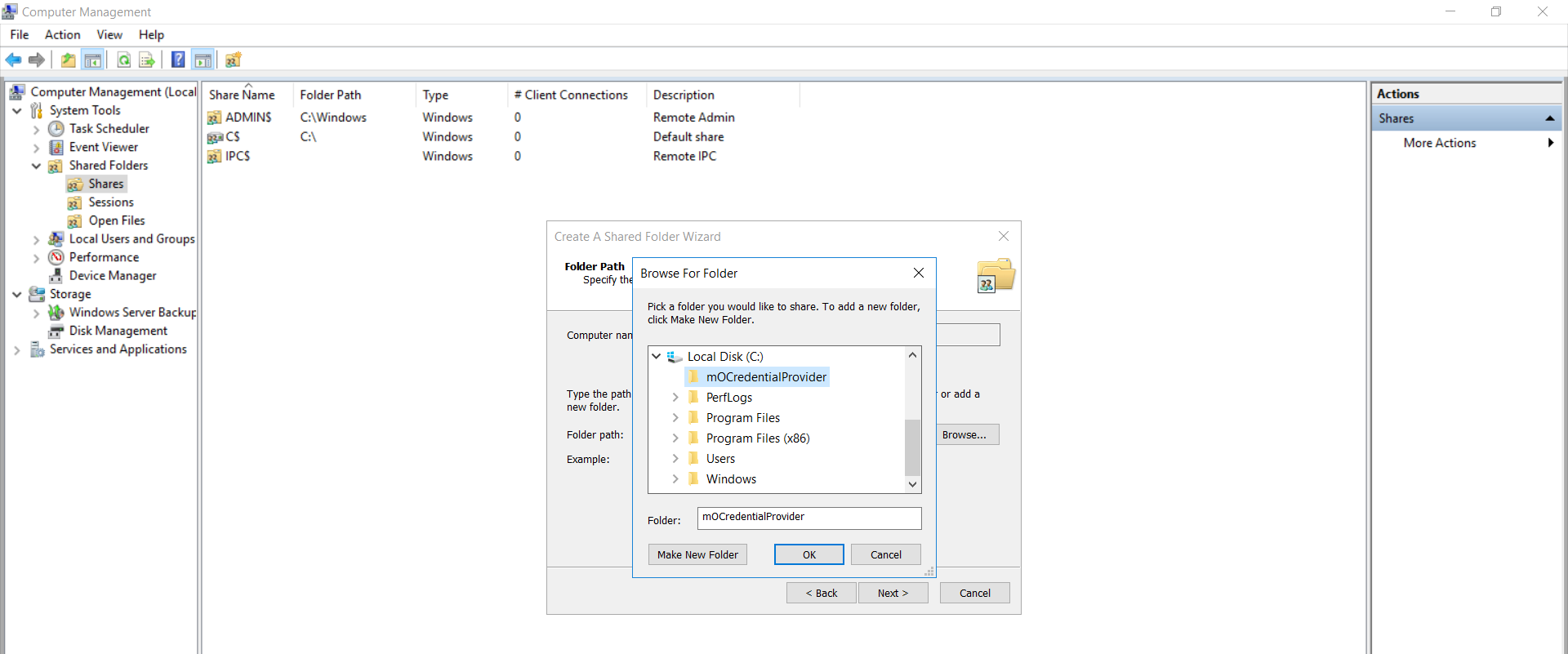This screenshot has height=654, width=1568.
Task: Expand the Task Scheduler node
Action: 36,129
